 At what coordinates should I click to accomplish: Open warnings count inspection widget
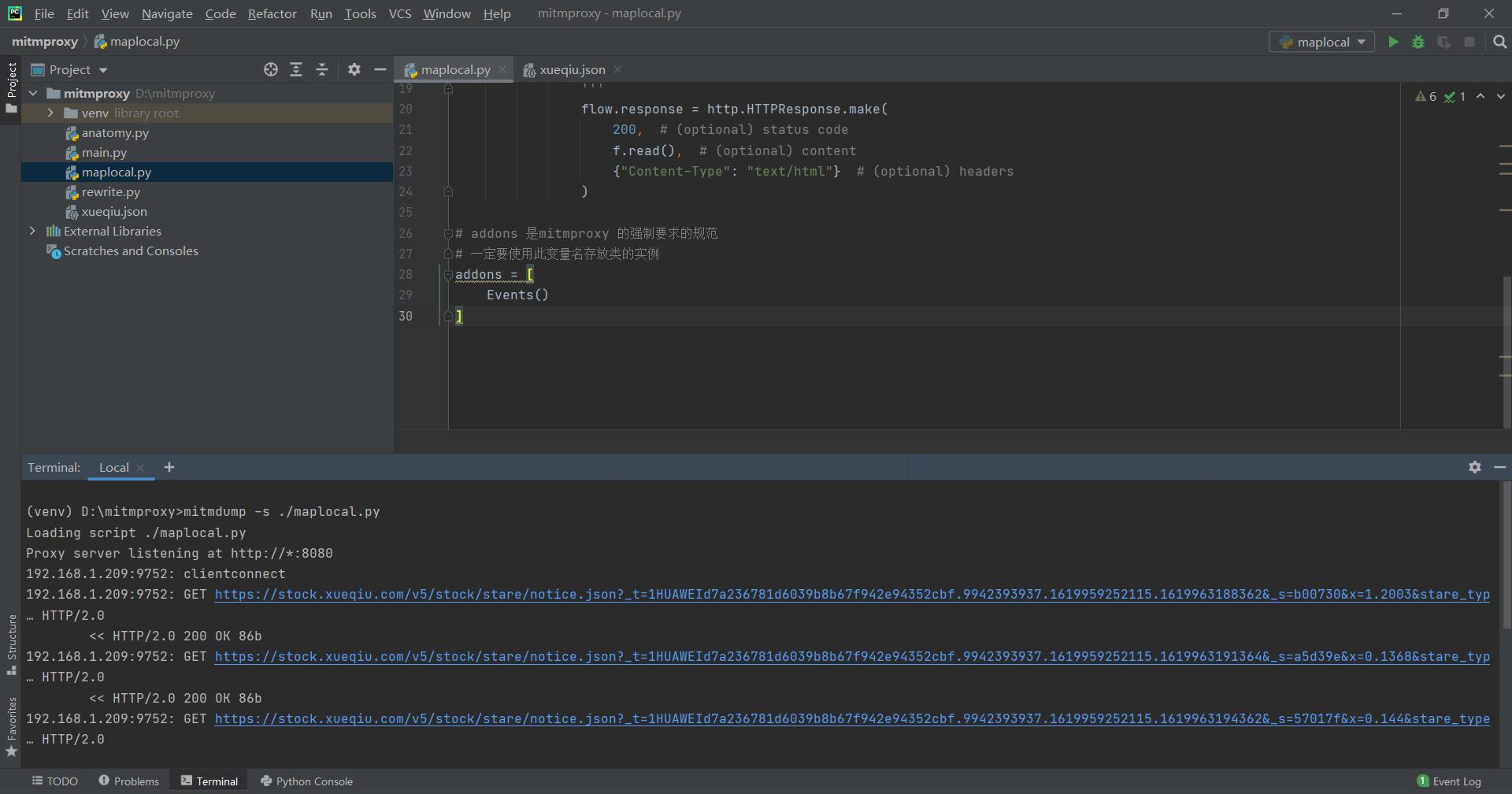[1425, 96]
